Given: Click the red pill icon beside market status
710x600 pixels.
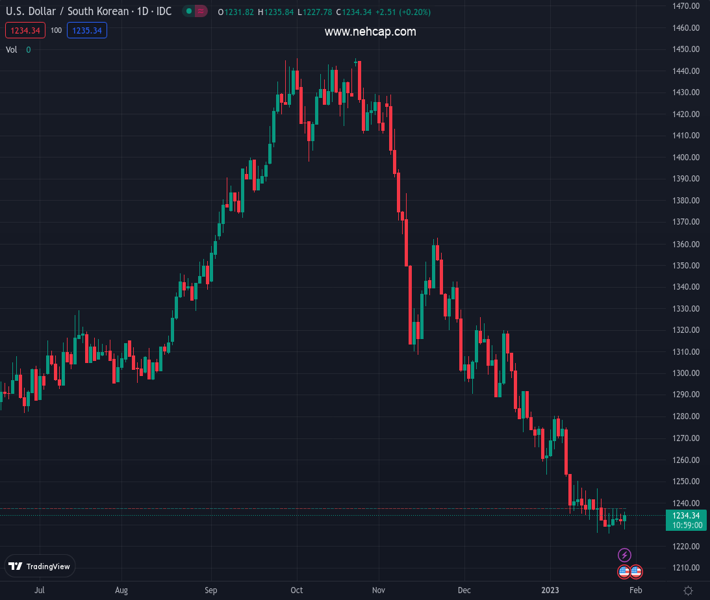Looking at the screenshot, I should point(203,11).
